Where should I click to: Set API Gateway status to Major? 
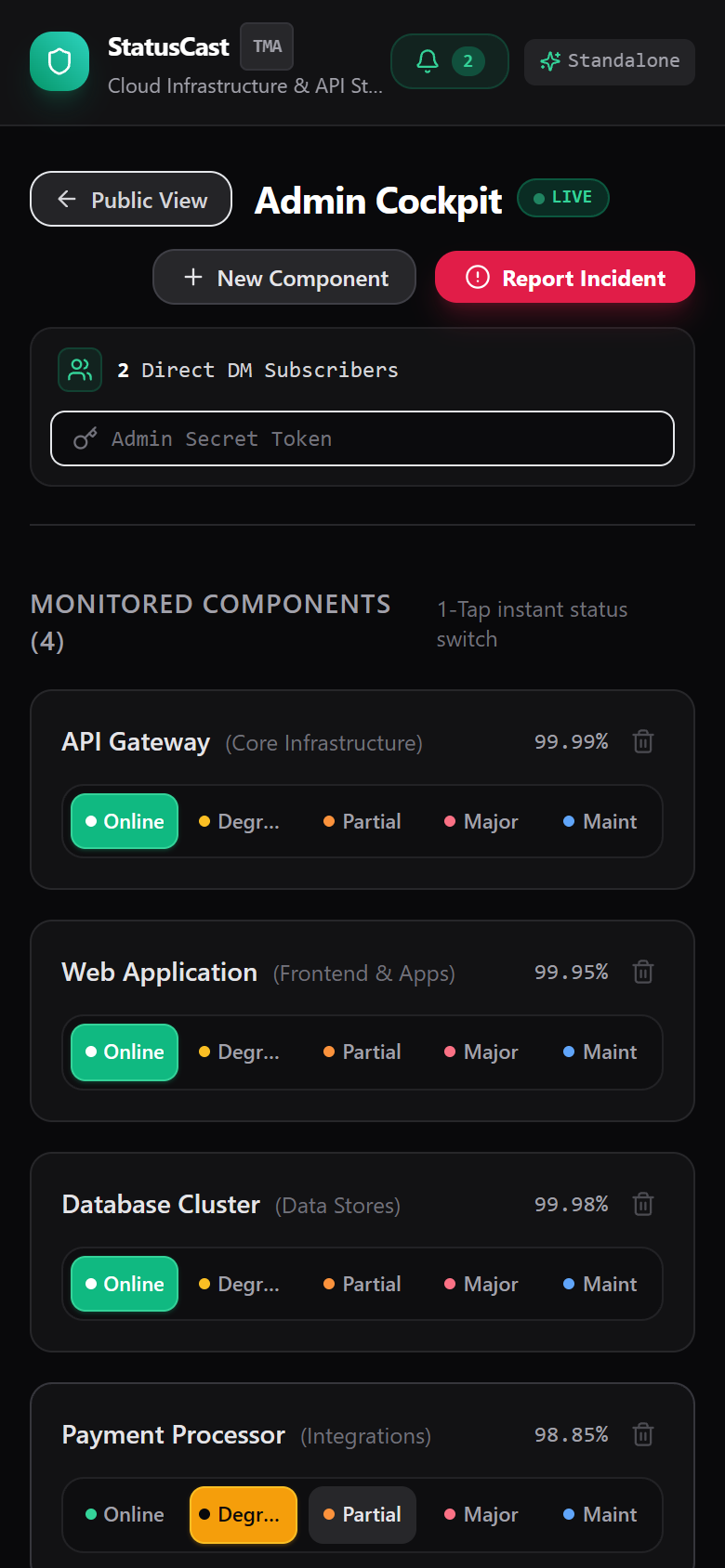(x=481, y=821)
